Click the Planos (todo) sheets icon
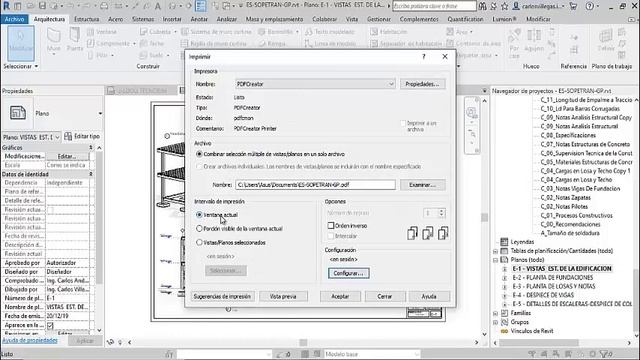The height and width of the screenshot is (360, 640). (x=504, y=260)
